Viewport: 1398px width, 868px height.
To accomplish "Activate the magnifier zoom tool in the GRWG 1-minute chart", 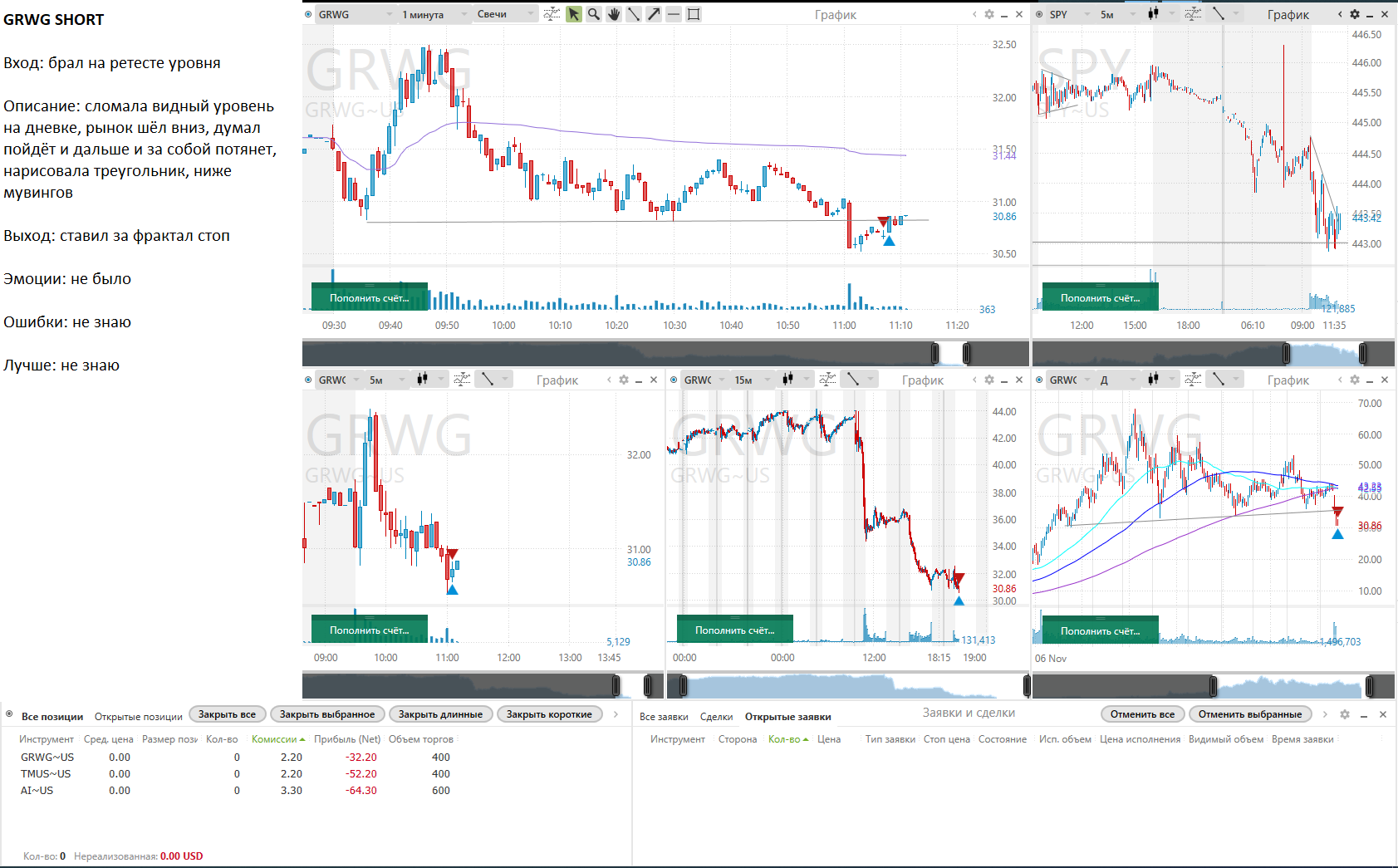I will point(594,14).
